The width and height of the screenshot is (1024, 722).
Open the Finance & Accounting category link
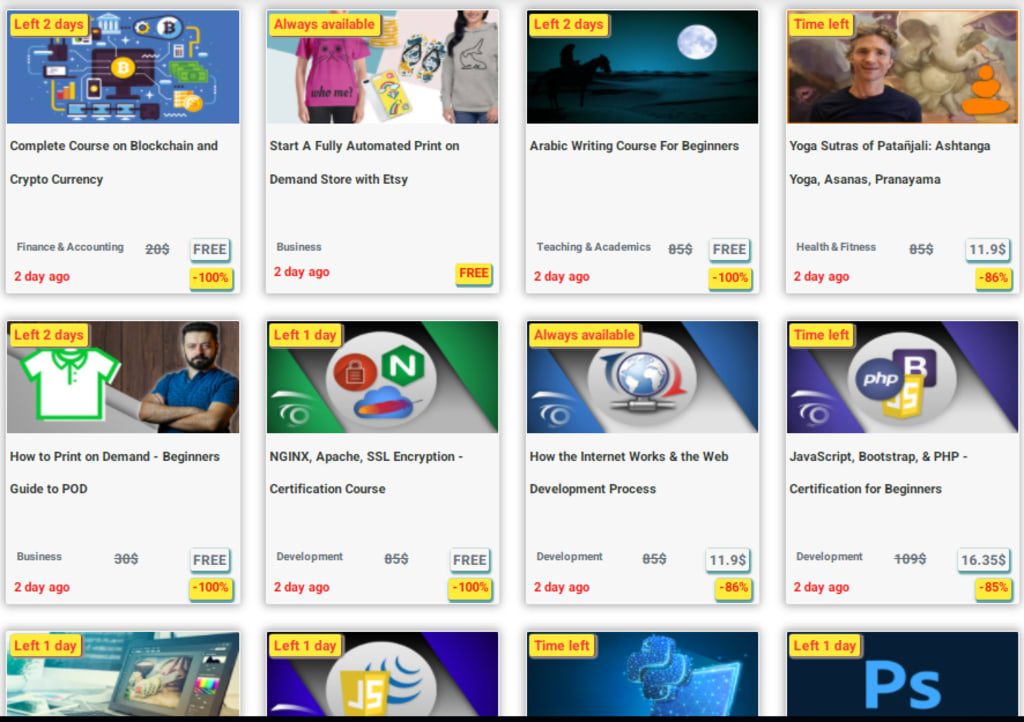(x=70, y=247)
